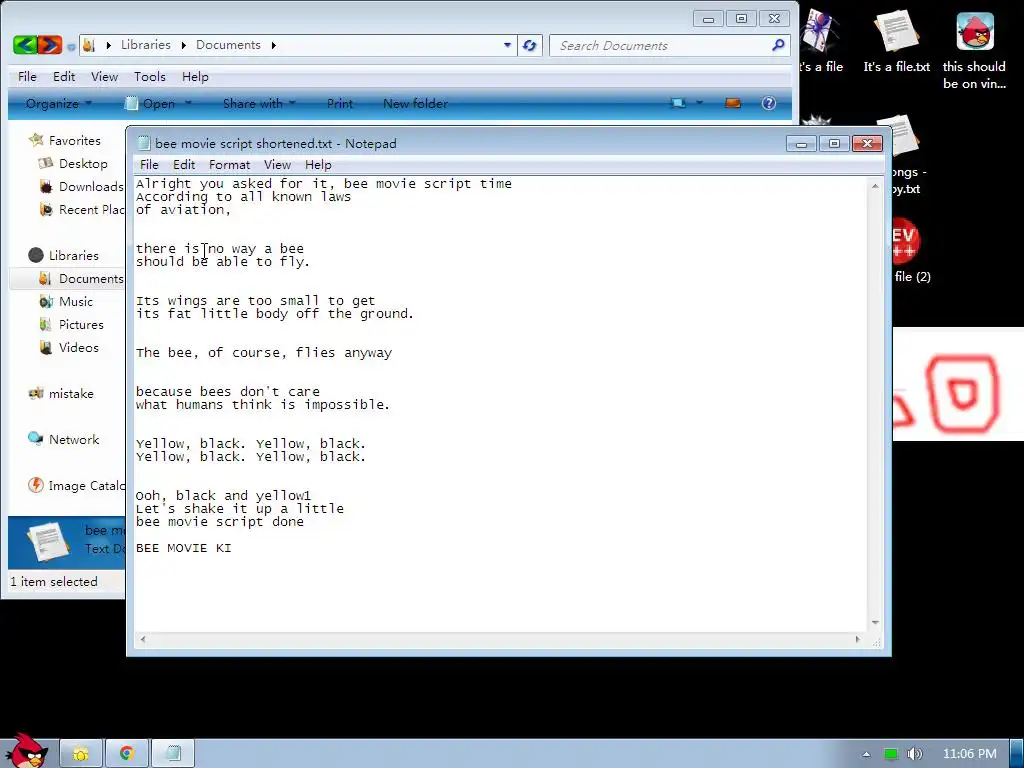Click Notepad horizontal scrollbar left arrow
This screenshot has height=768, width=1024.
143,639
